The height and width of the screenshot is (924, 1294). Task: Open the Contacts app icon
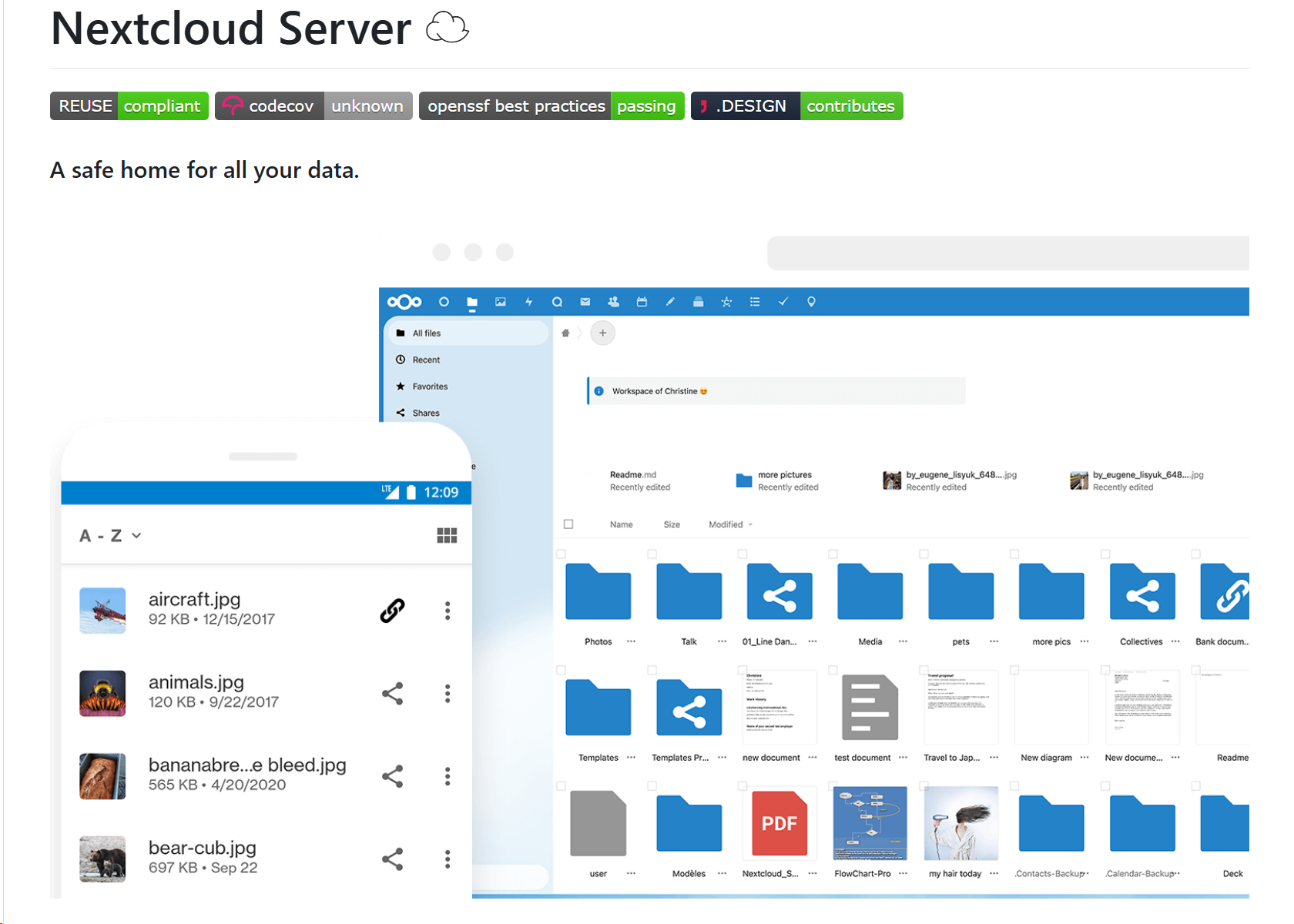(613, 302)
